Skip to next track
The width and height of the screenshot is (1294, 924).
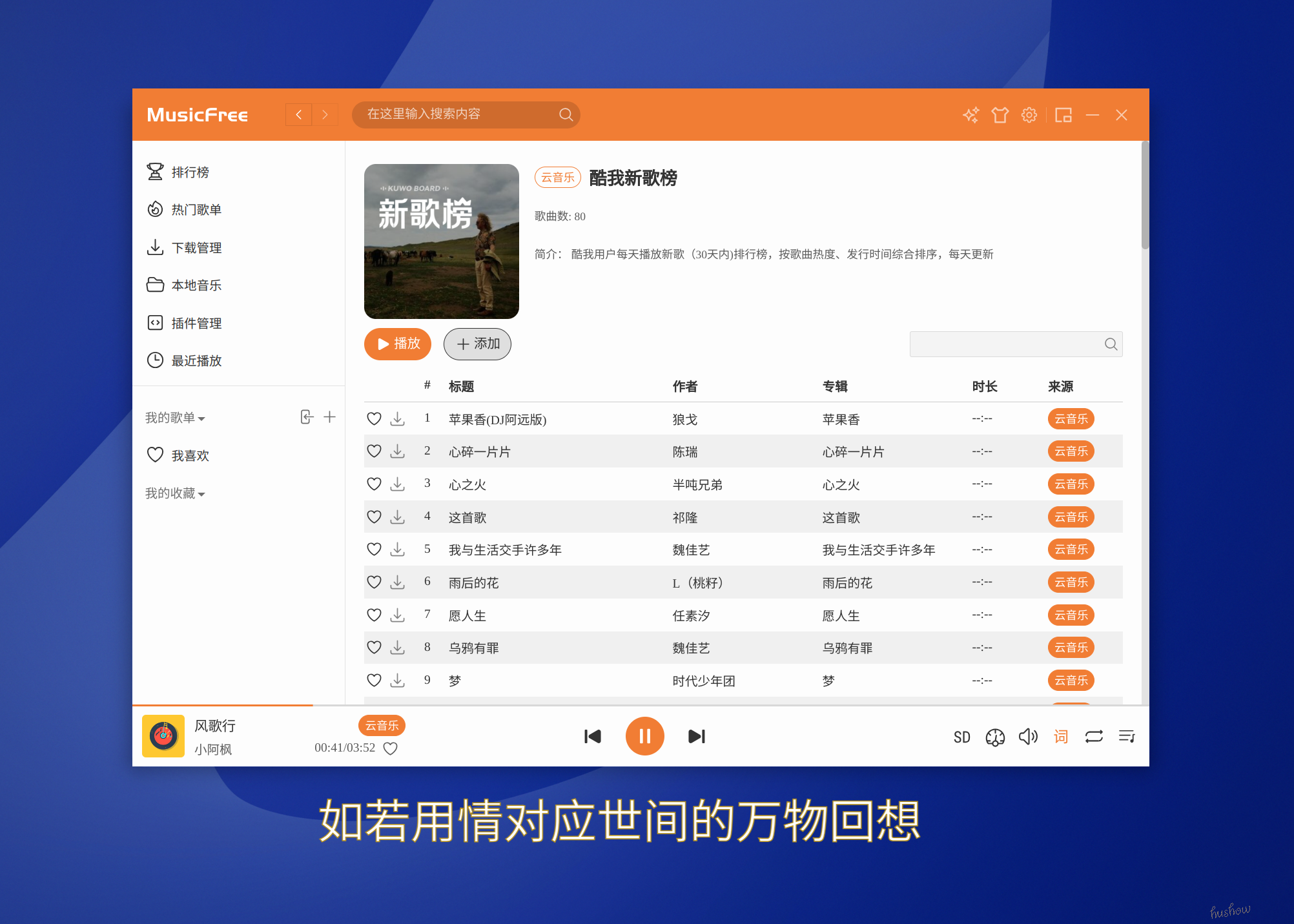pyautogui.click(x=697, y=736)
